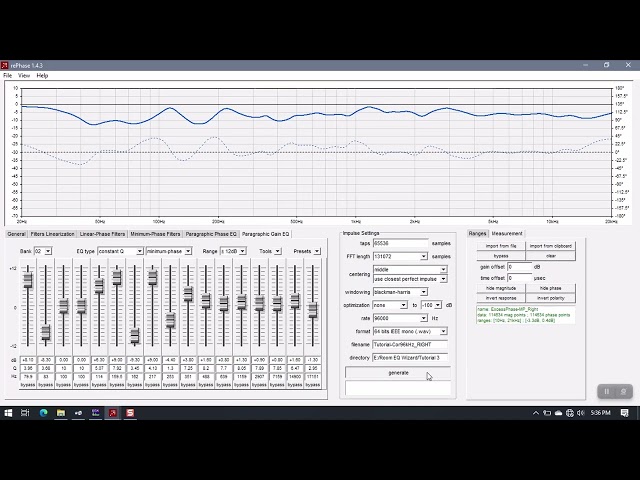This screenshot has height=480, width=640.
Task: Click the clear measurement button
Action: pyautogui.click(x=551, y=256)
